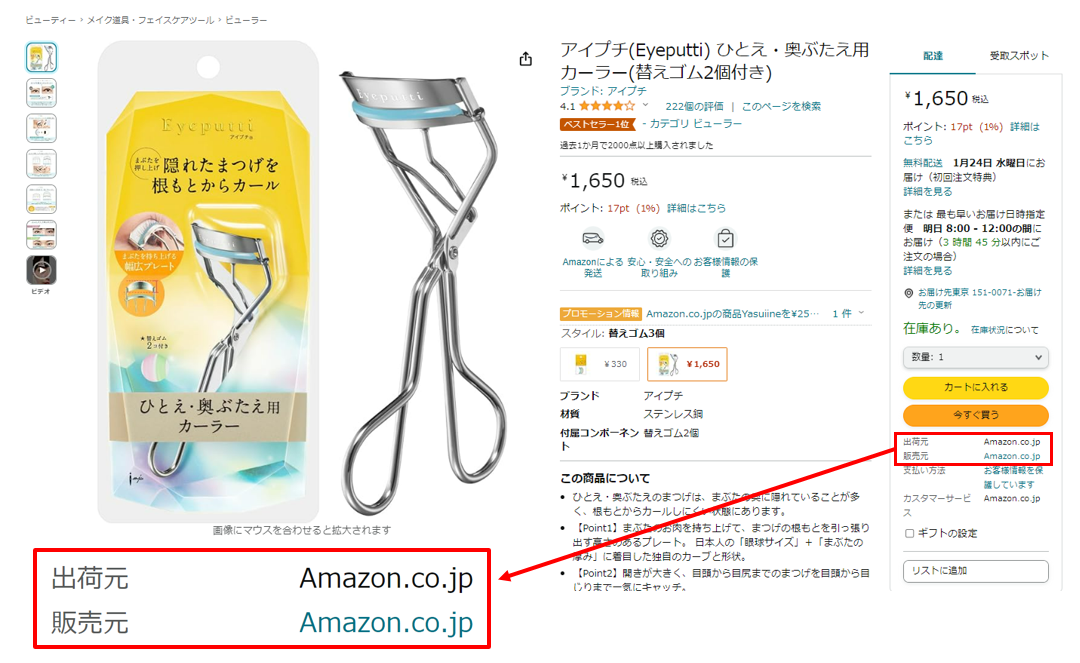Select the first product thumbnail image
The height and width of the screenshot is (663, 1080).
coord(41,57)
